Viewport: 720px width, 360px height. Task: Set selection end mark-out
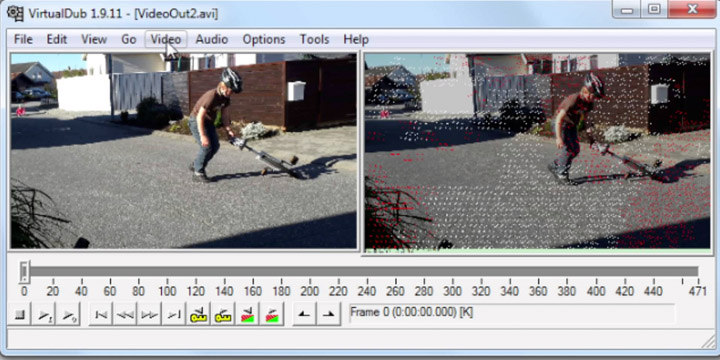[328, 314]
